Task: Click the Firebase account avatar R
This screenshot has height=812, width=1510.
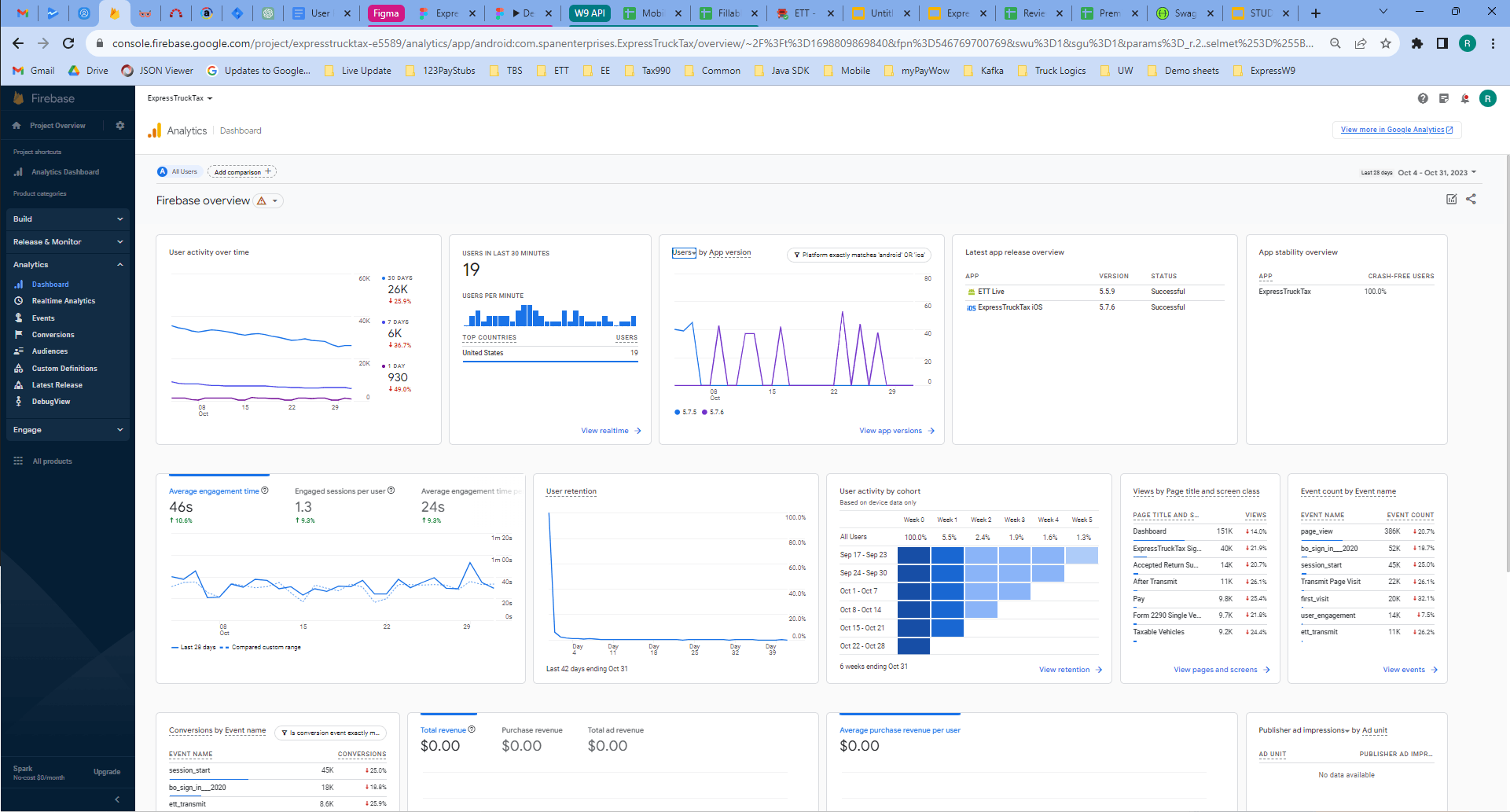Action: tap(1487, 98)
